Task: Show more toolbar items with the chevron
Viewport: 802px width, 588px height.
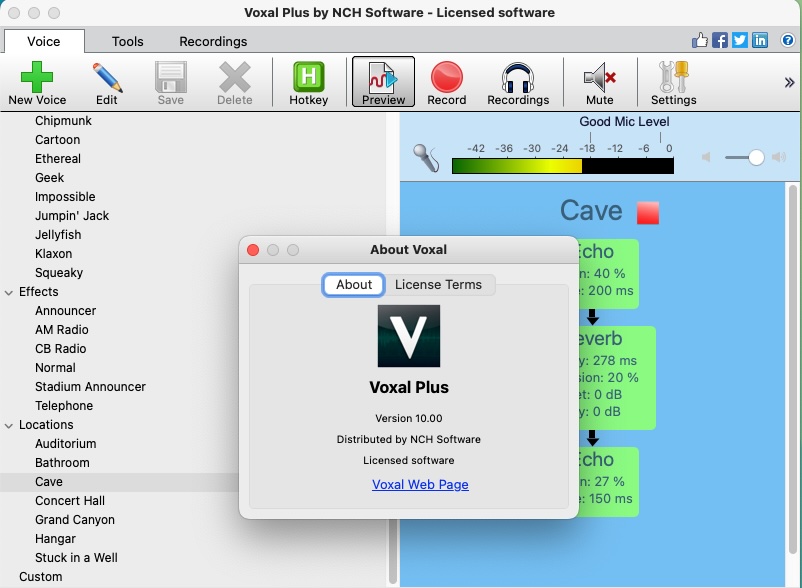Action: [x=789, y=82]
